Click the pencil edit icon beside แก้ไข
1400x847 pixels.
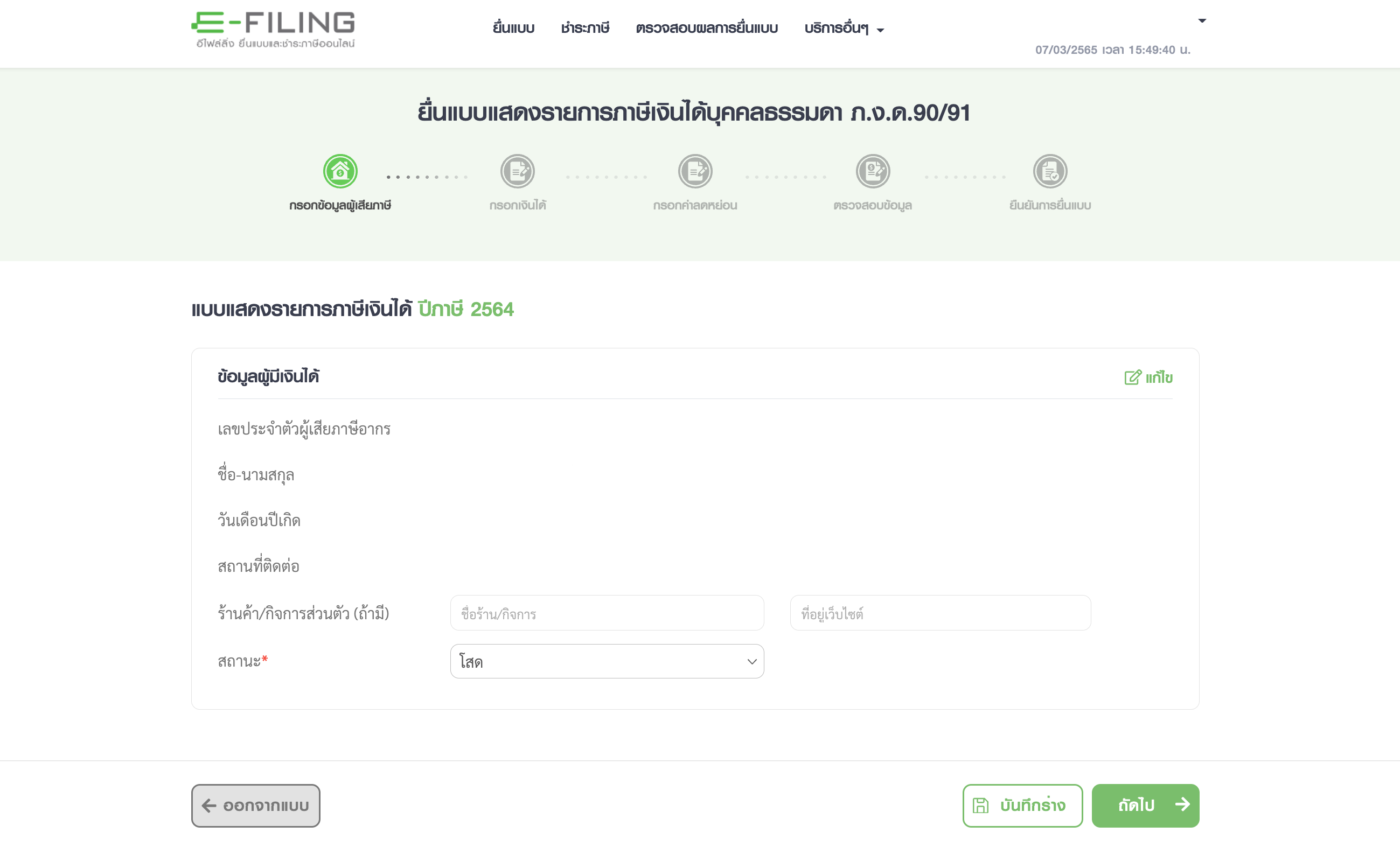click(1132, 377)
